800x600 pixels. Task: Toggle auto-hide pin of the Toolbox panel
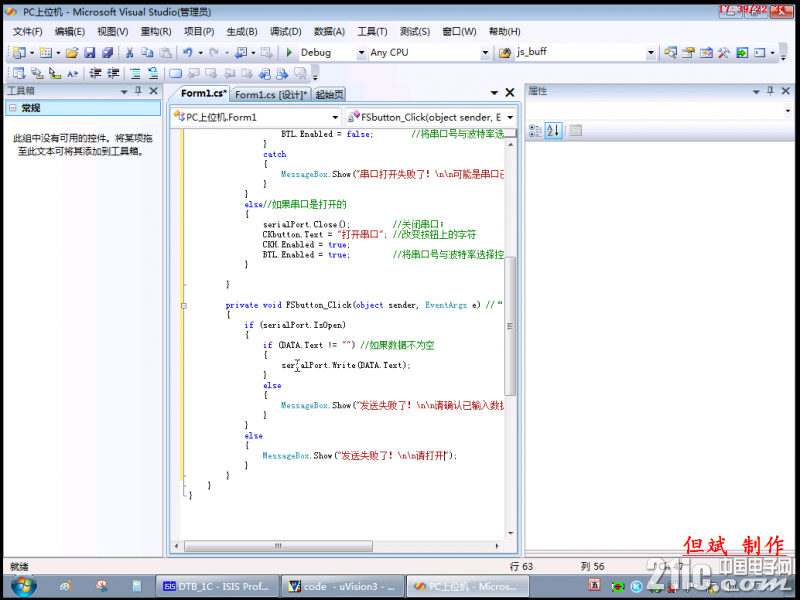point(138,91)
